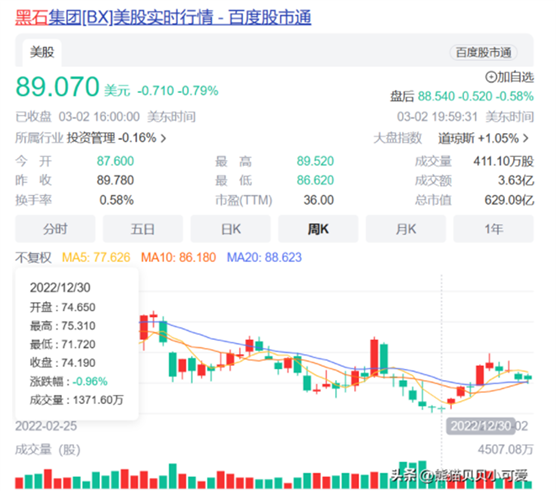This screenshot has height=492, width=556.
Task: Expand the 道琼斯 index chevron
Action: [x=526, y=138]
